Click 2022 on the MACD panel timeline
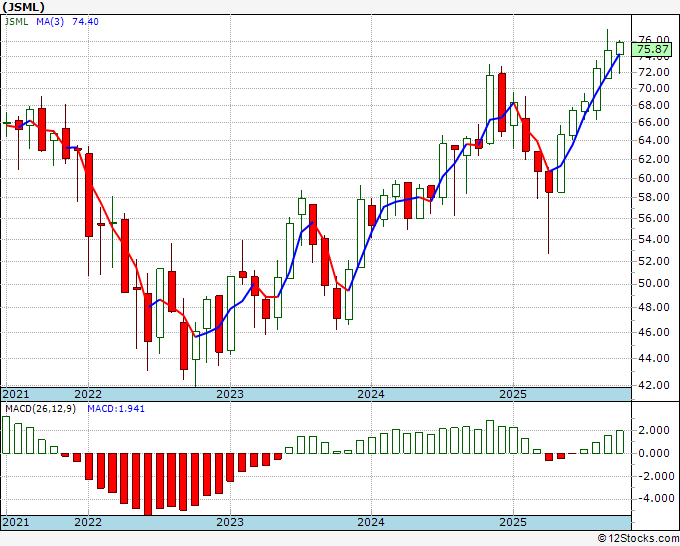 pyautogui.click(x=88, y=522)
